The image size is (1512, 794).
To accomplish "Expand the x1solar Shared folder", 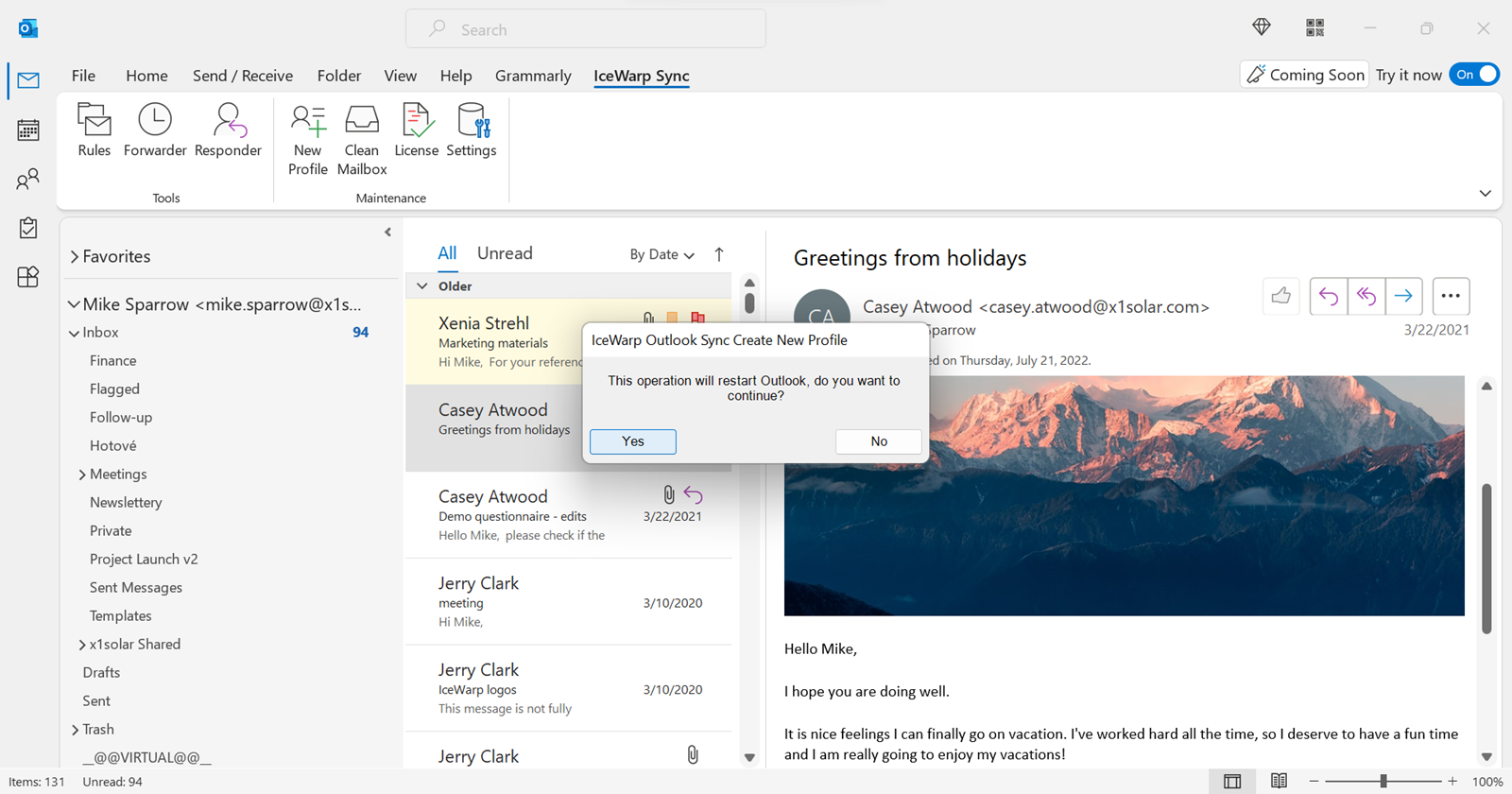I will click(x=82, y=645).
